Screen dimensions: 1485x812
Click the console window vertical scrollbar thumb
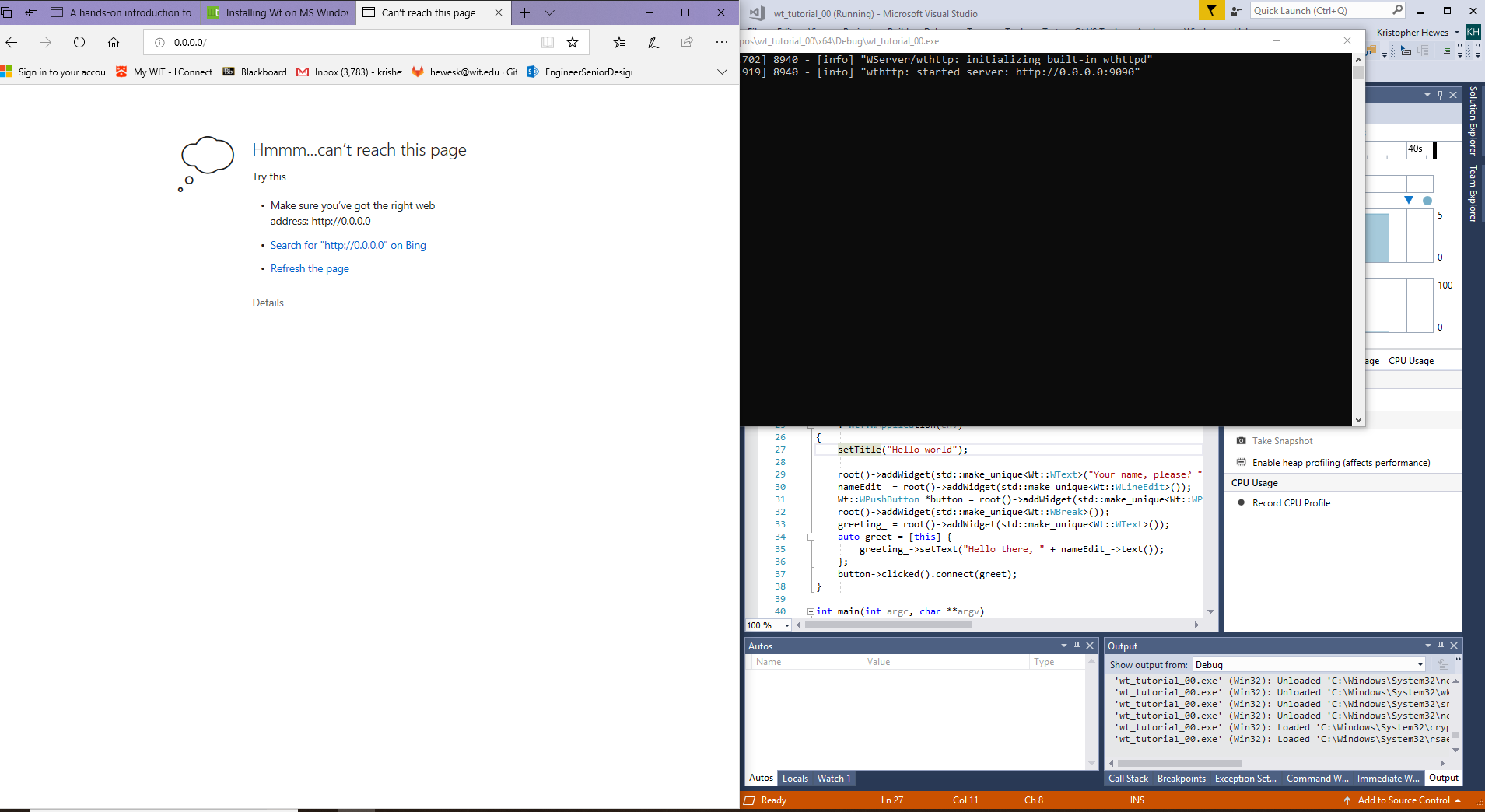[x=1358, y=73]
